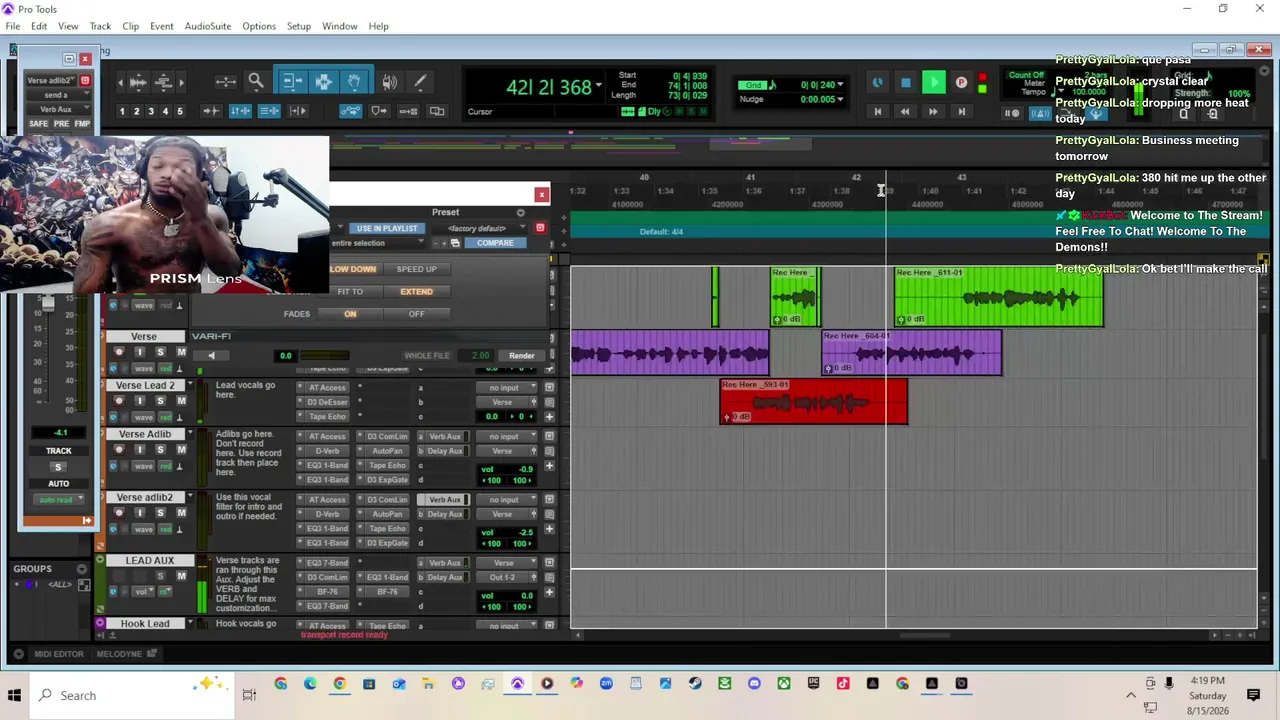Open the entire selection dropdown

click(377, 243)
